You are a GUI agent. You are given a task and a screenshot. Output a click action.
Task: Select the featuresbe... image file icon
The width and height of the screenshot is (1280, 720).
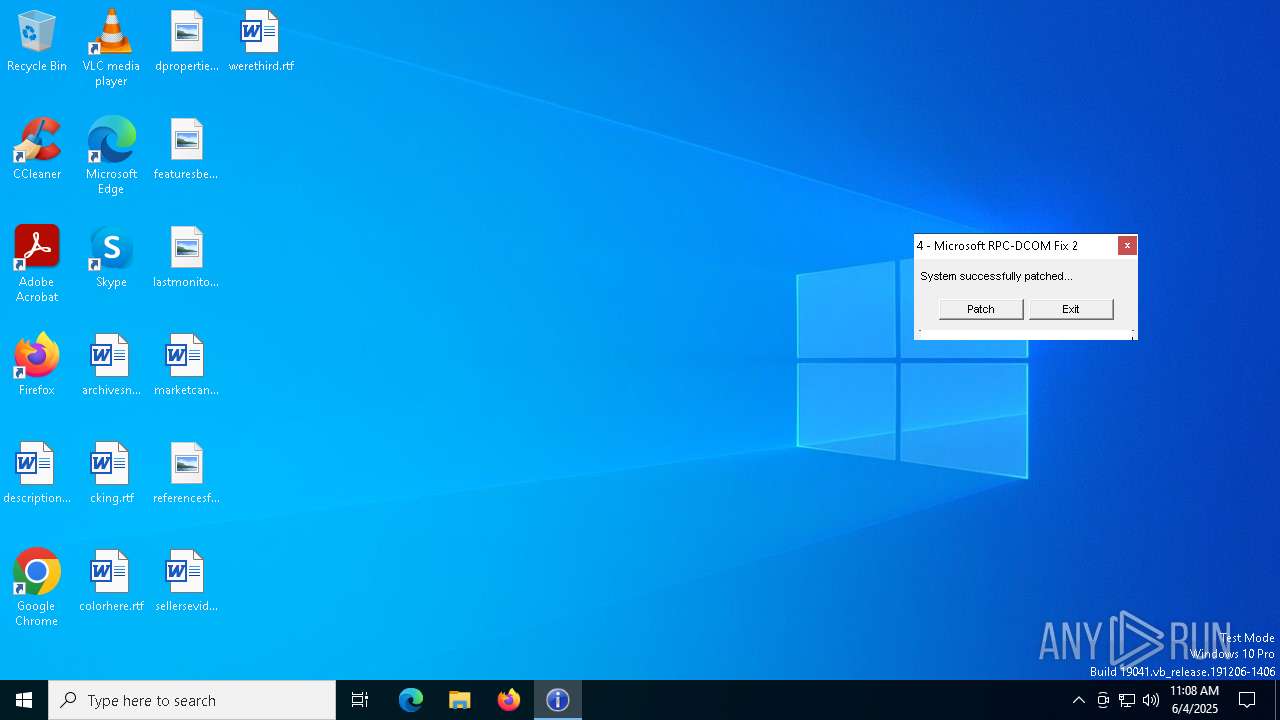click(x=186, y=150)
